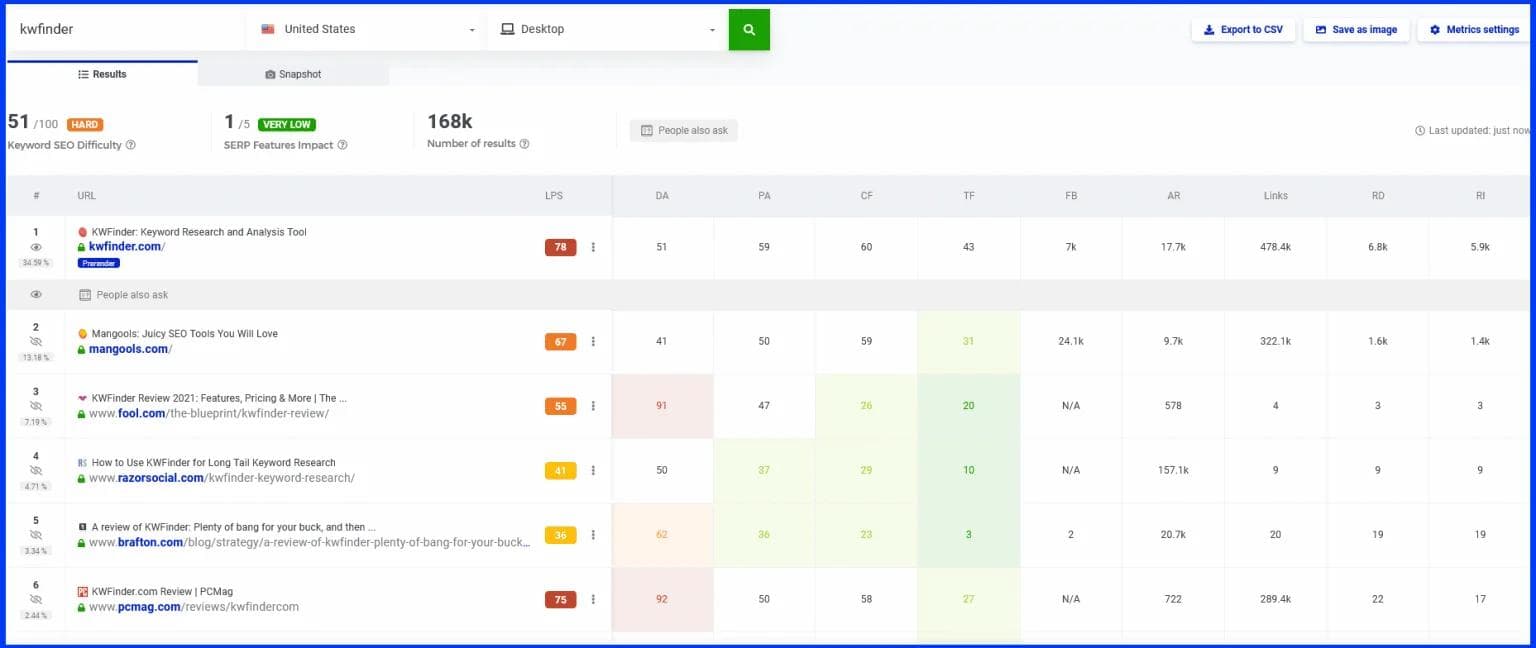Image resolution: width=1536 pixels, height=648 pixels.
Task: Open the kwfinder.com/ link
Action: coord(127,247)
